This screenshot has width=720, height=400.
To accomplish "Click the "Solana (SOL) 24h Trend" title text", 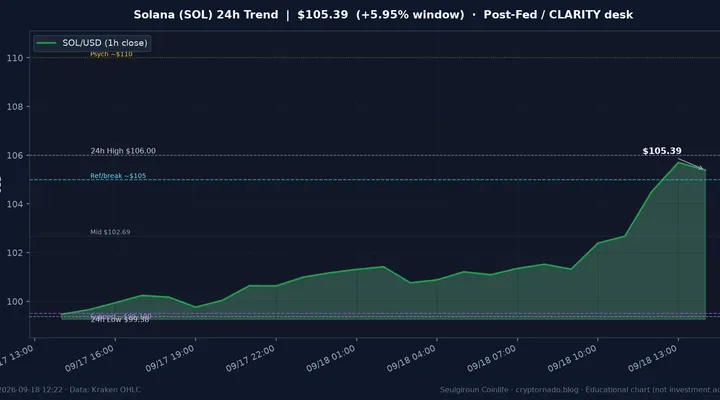I will pyautogui.click(x=206, y=15).
